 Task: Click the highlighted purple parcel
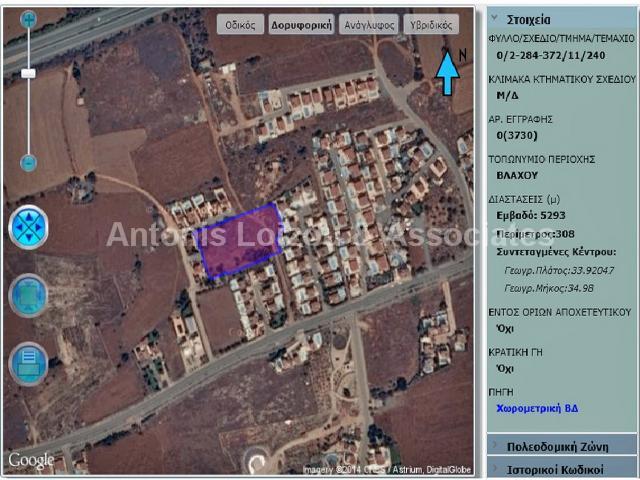pos(240,240)
